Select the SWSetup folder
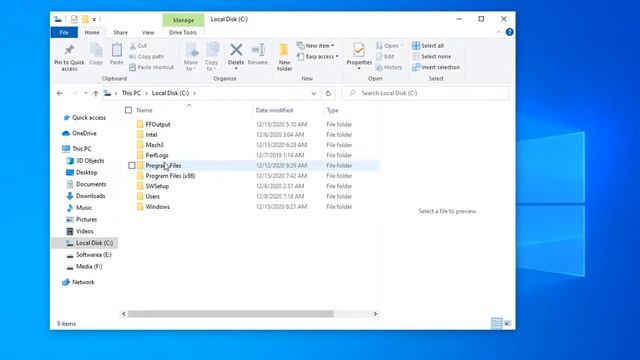 point(157,186)
